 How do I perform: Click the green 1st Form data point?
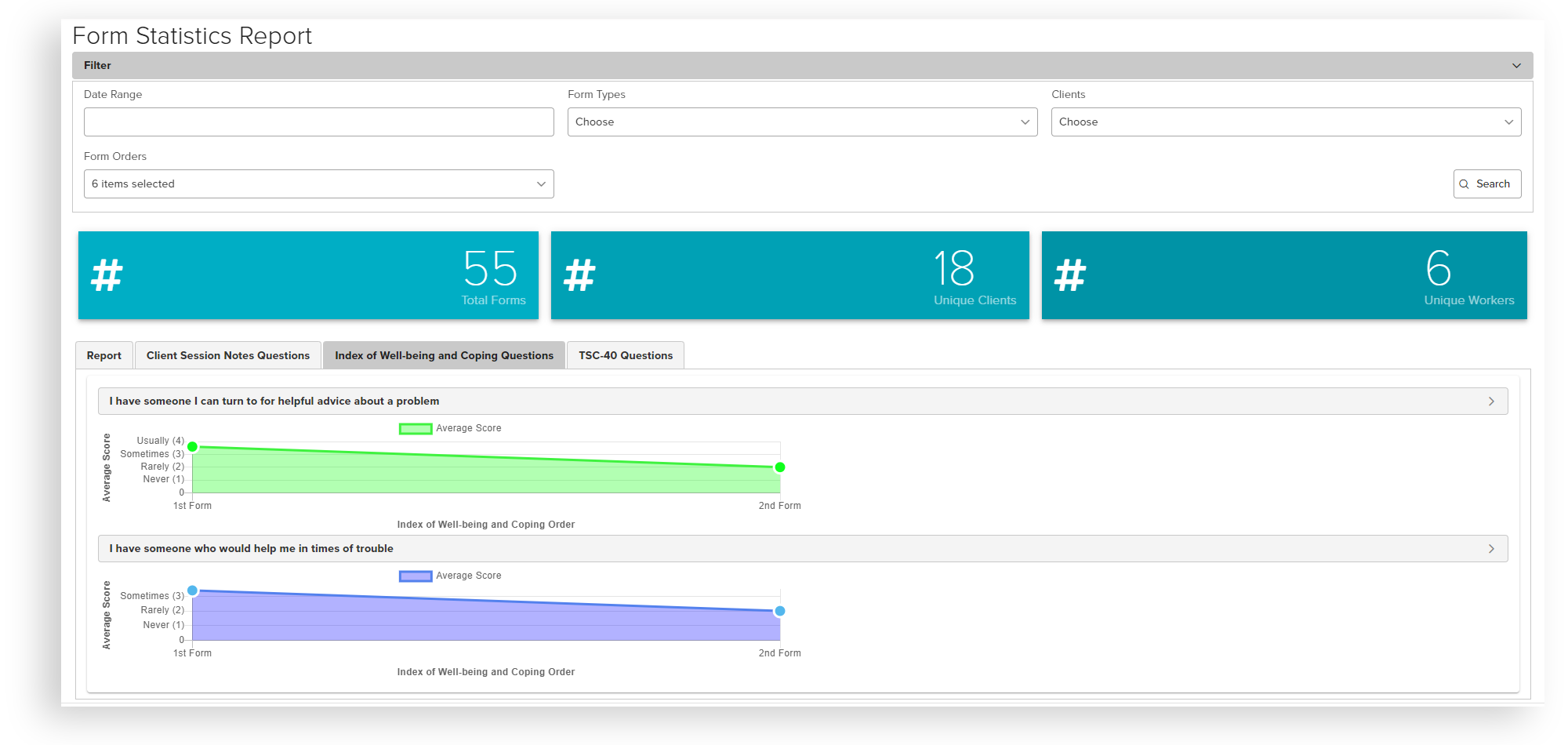(192, 447)
